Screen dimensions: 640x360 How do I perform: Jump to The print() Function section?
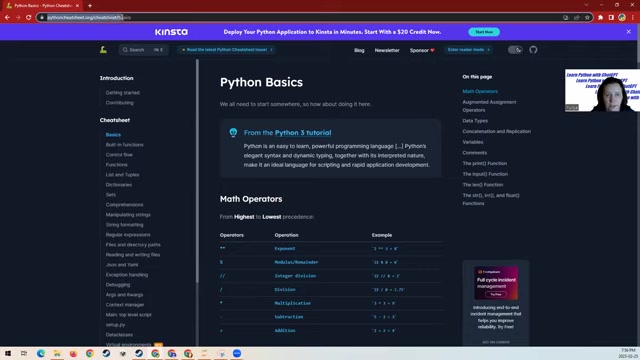tap(484, 163)
